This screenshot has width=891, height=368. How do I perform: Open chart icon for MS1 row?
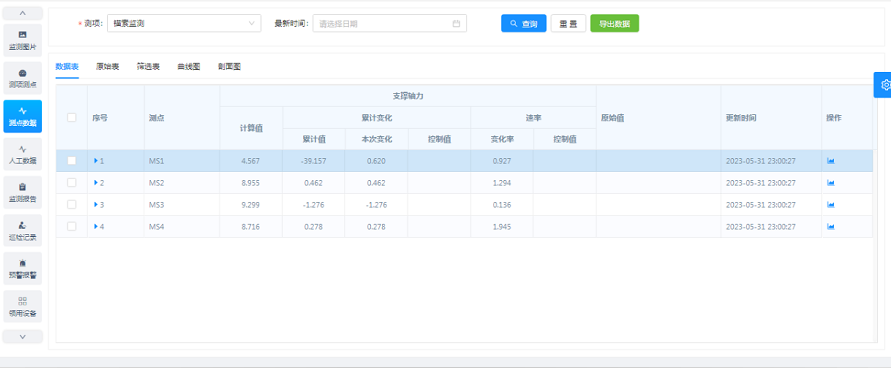pos(831,161)
